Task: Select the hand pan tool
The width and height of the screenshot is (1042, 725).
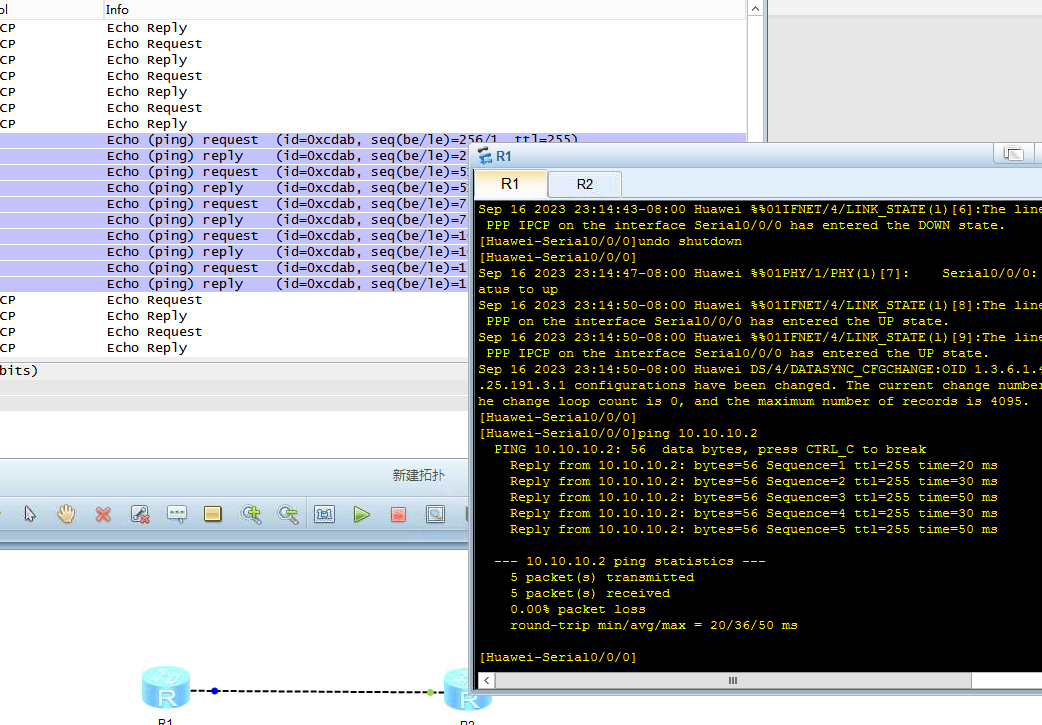Action: [66, 514]
